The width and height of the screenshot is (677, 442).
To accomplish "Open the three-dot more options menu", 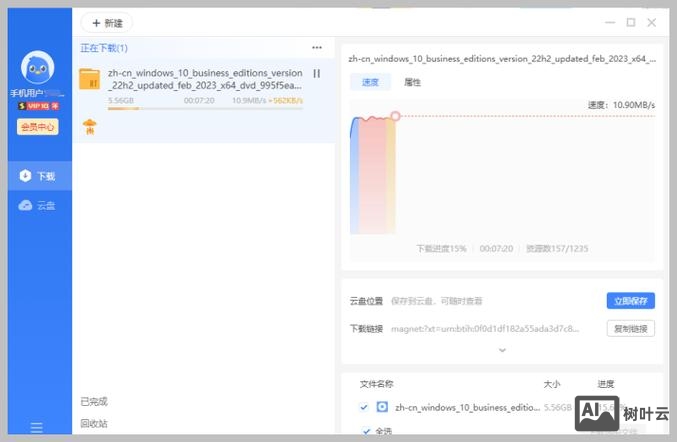I will [317, 47].
